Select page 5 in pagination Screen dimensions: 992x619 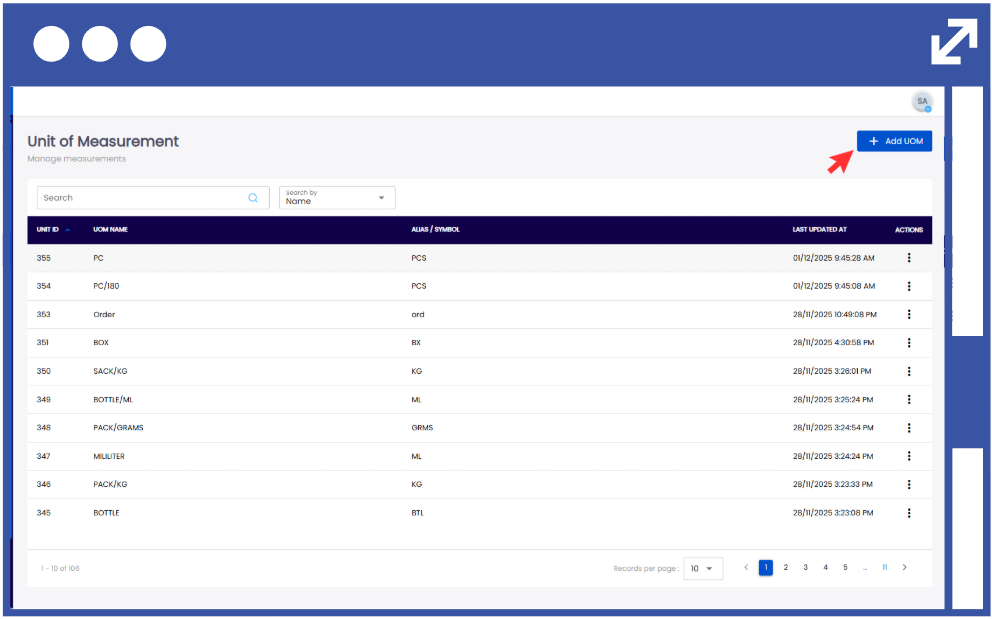tap(845, 568)
